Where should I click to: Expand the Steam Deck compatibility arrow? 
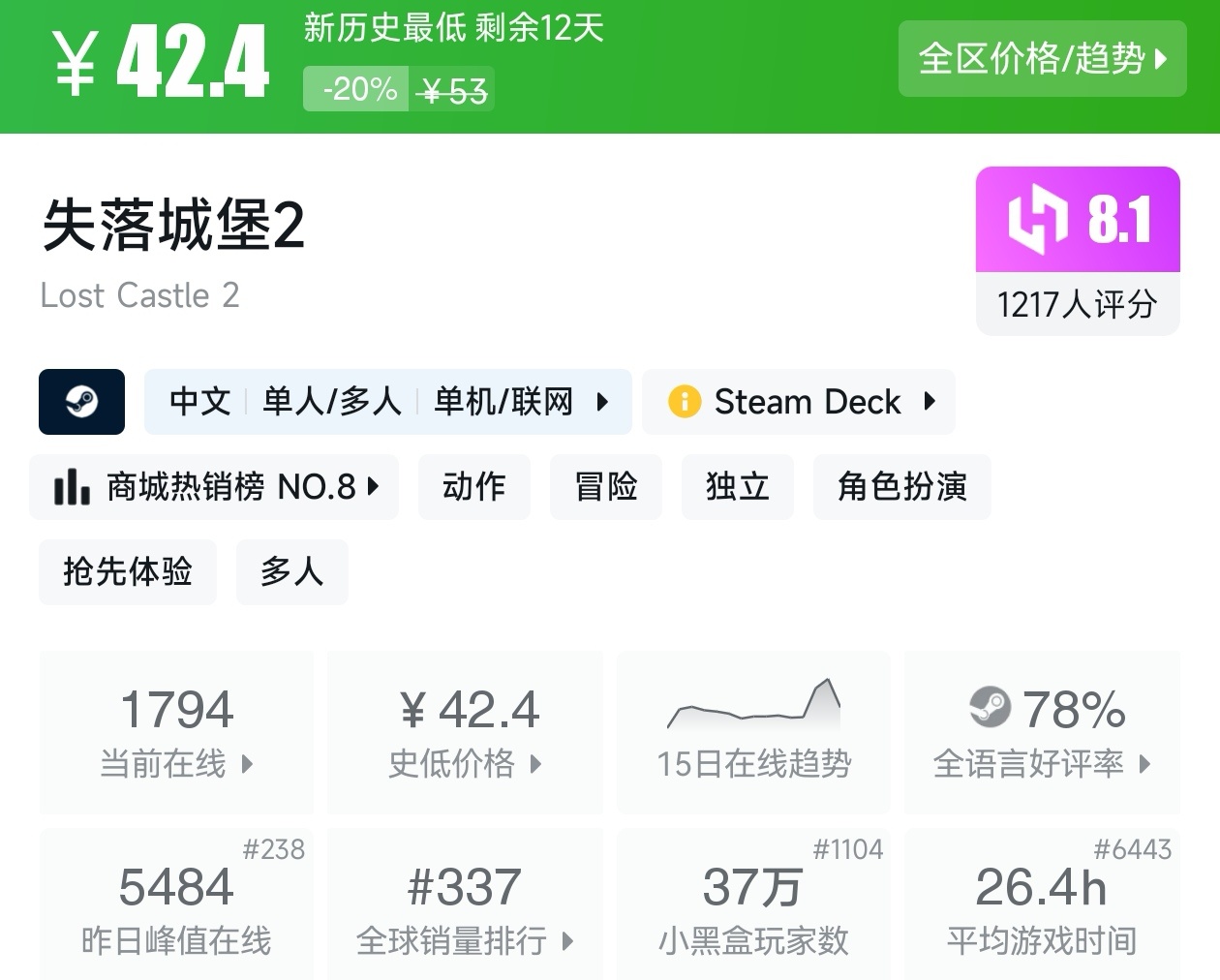click(x=930, y=401)
